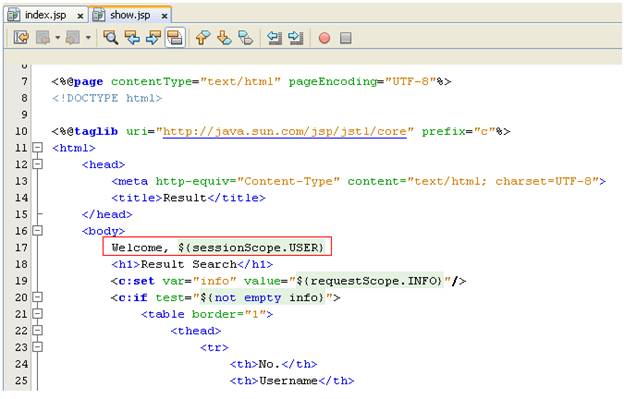Stop macro recording with the gray square
624x399 pixels.
pyautogui.click(x=345, y=38)
